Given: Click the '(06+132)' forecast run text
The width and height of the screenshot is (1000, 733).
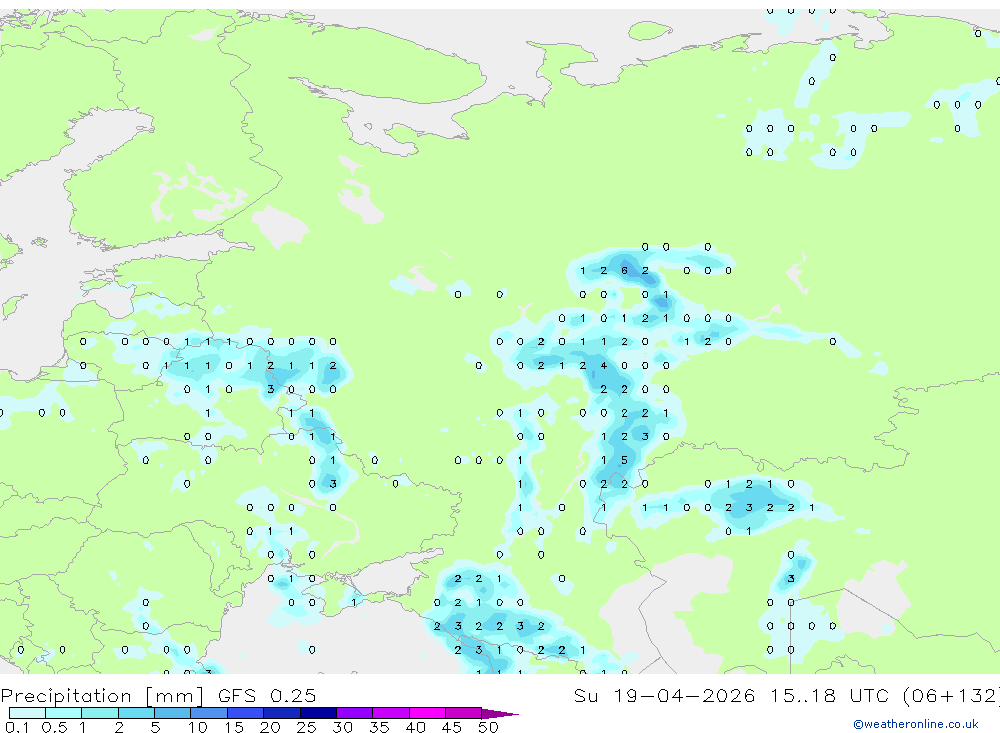Looking at the screenshot, I should pos(951,695).
